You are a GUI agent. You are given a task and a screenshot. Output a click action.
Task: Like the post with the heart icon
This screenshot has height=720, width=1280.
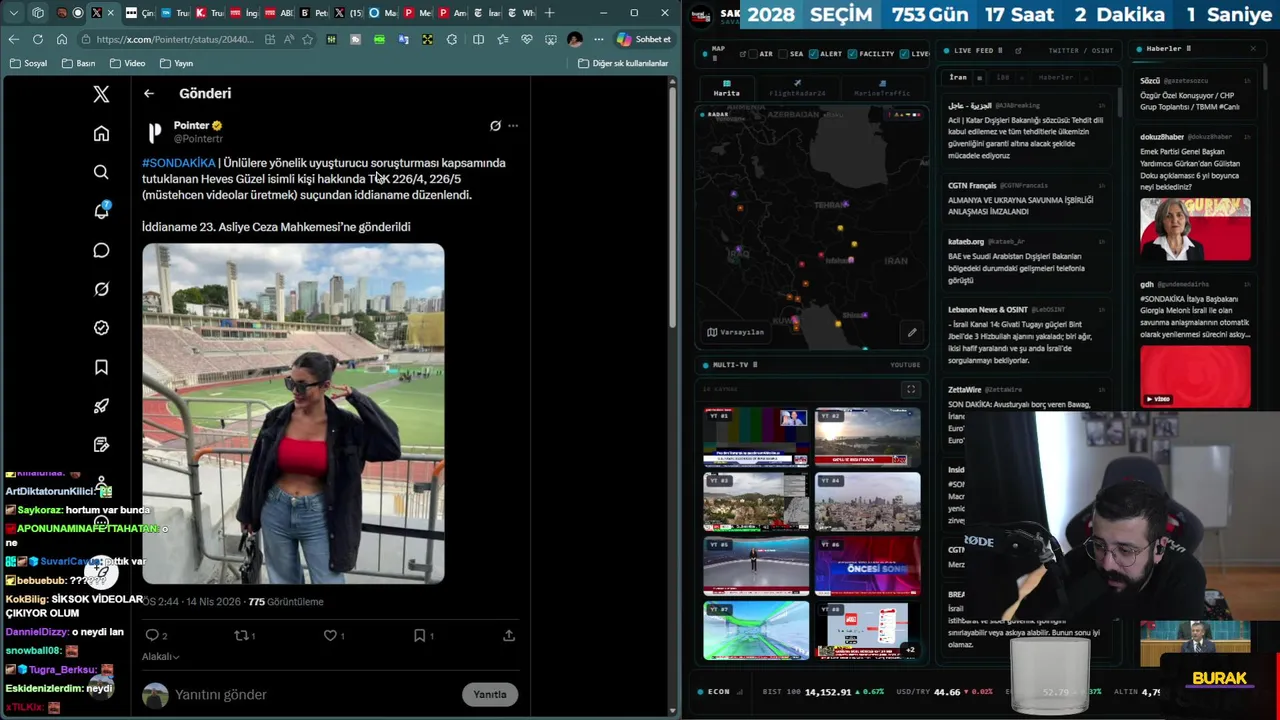point(329,635)
